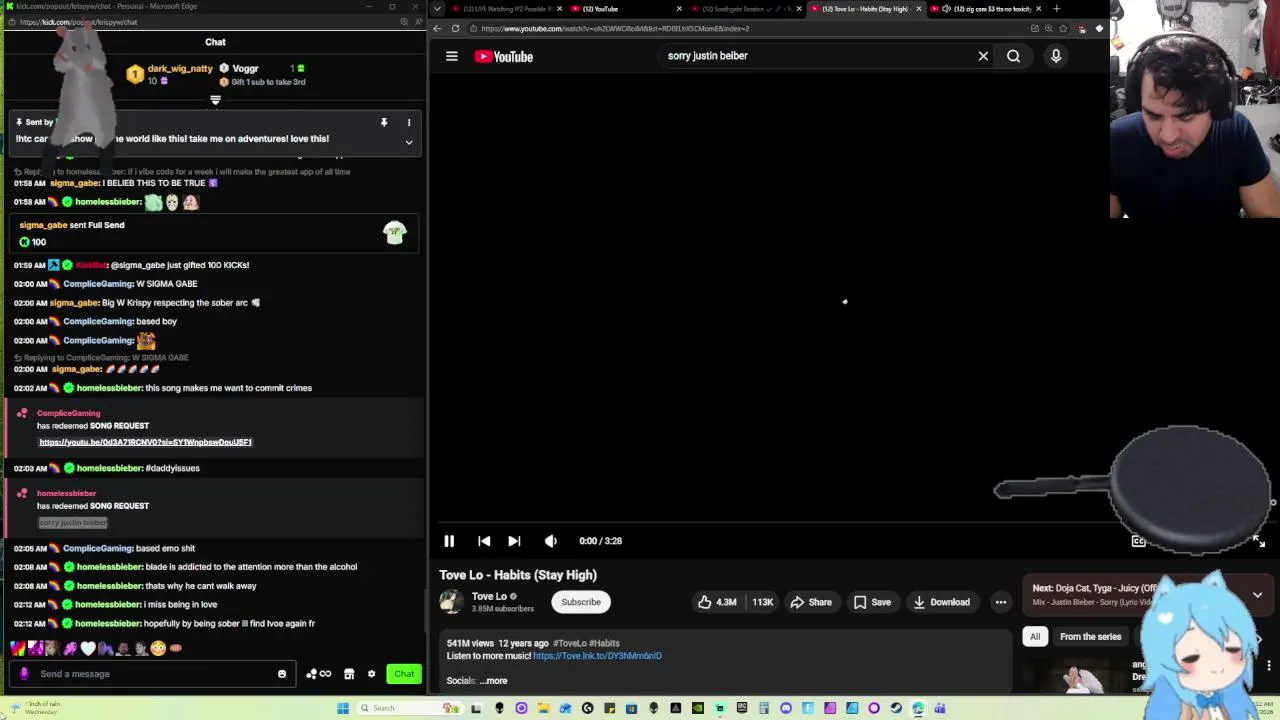Send message with green Chat button

[x=404, y=674]
